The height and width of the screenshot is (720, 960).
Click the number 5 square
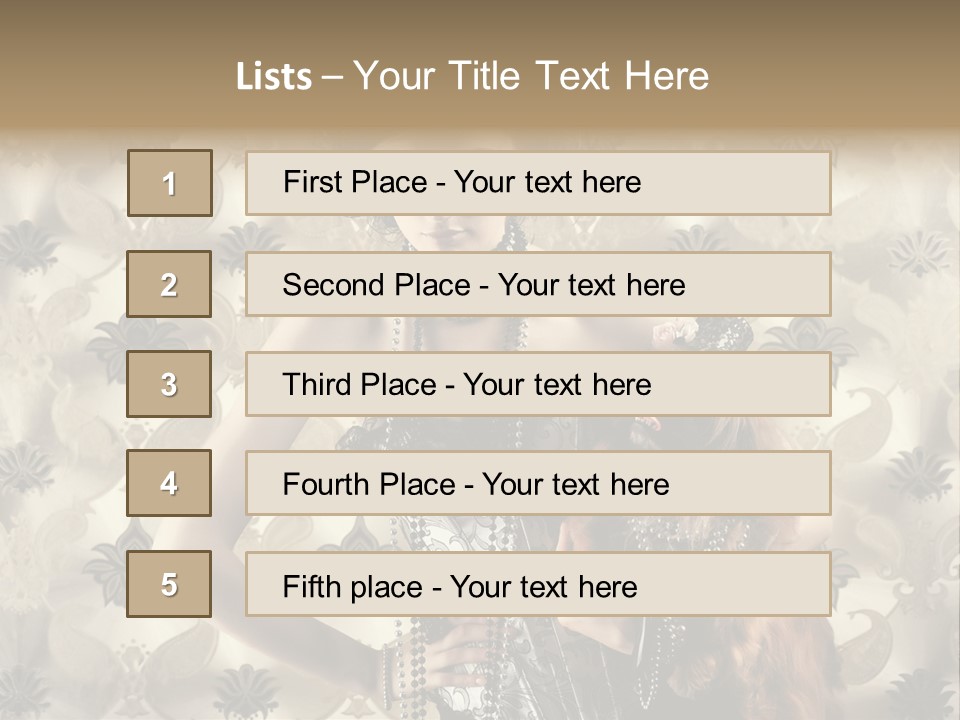[169, 584]
